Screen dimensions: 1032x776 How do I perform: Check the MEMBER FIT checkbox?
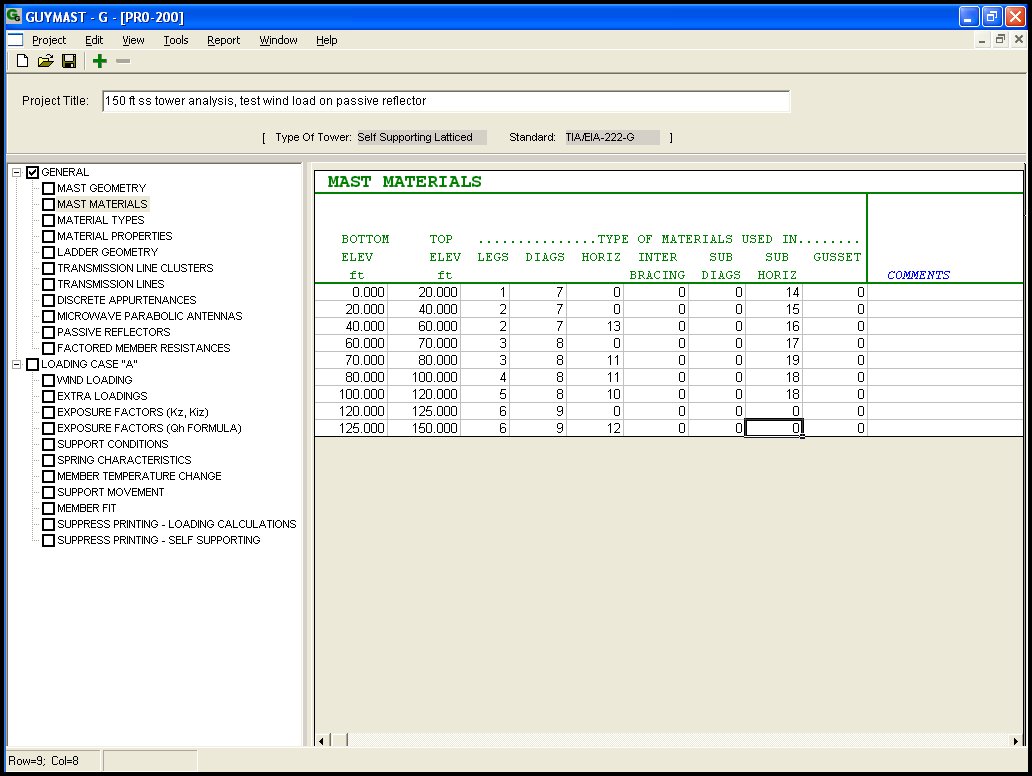click(x=48, y=509)
